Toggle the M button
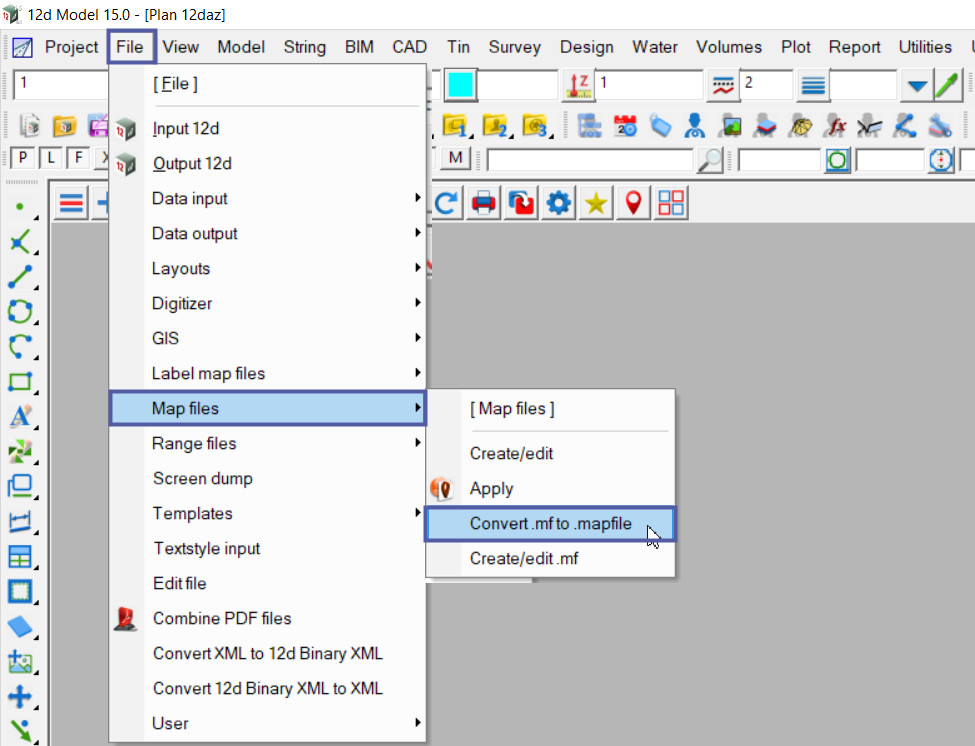 point(455,158)
